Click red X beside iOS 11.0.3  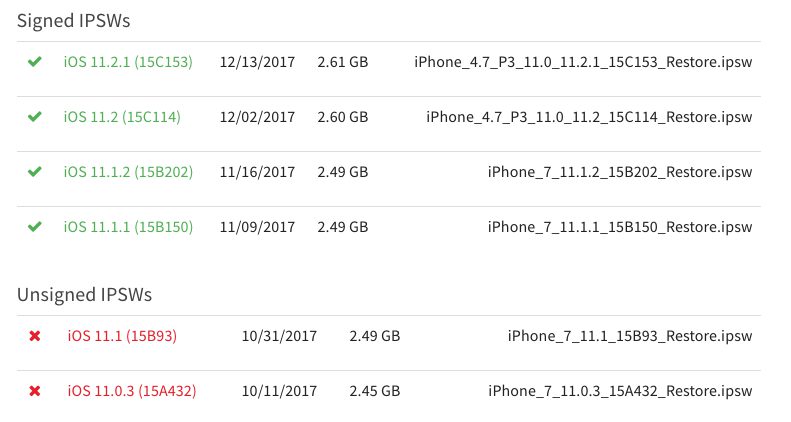point(35,390)
